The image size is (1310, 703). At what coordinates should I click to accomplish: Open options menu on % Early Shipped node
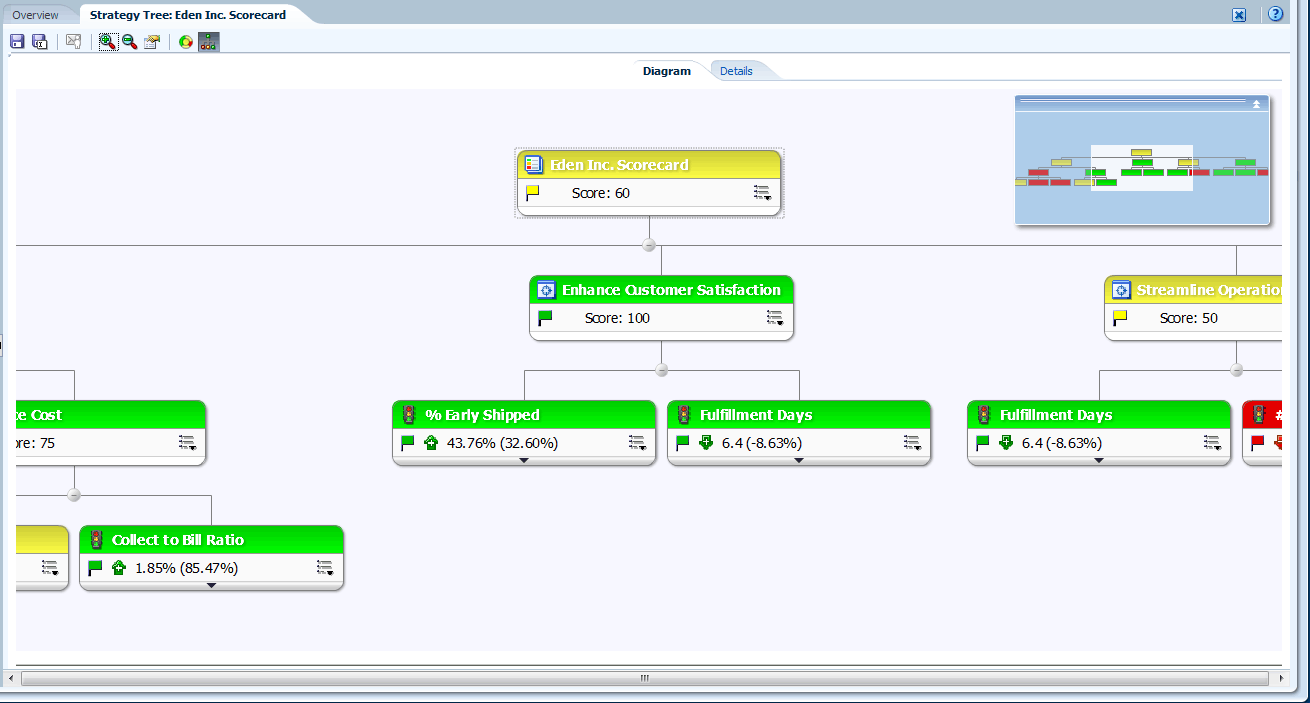[x=637, y=443]
